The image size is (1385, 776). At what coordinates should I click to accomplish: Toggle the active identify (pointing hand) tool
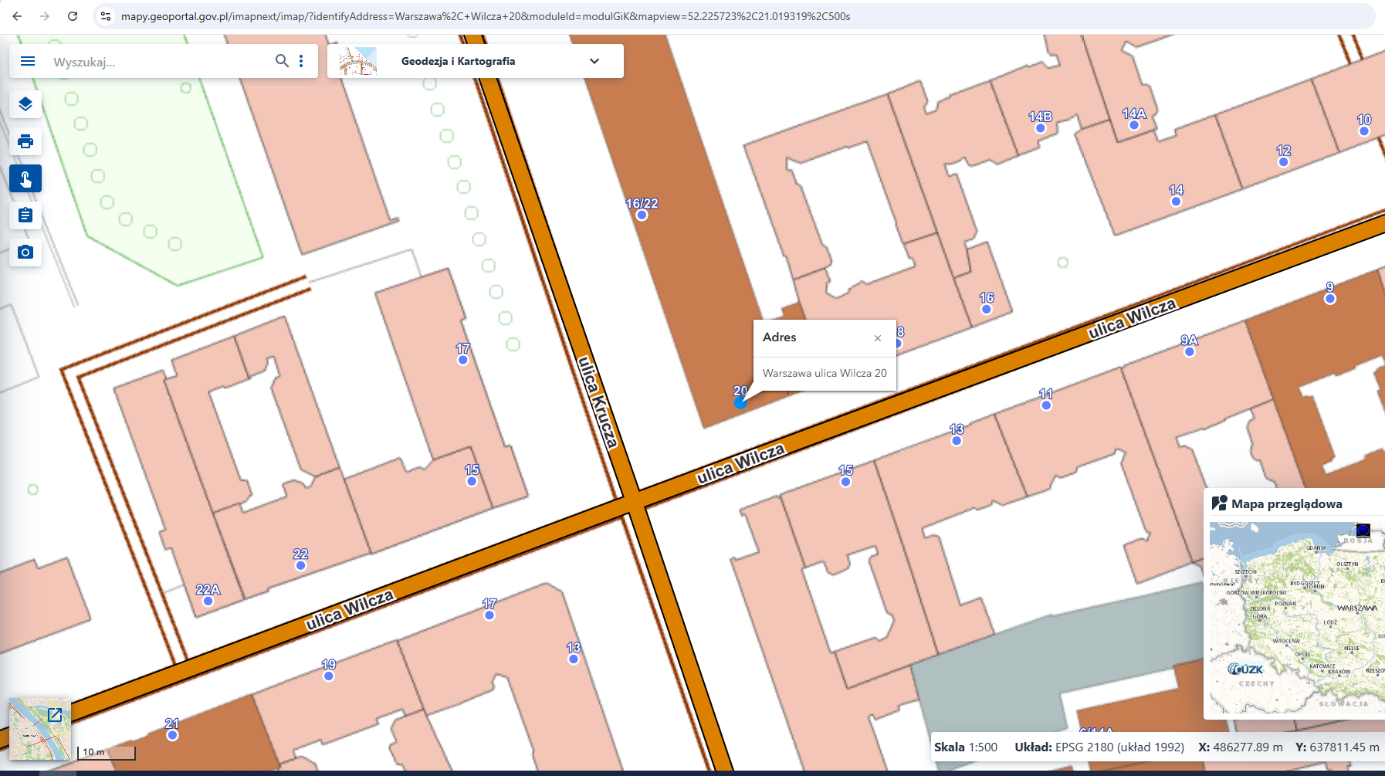click(26, 179)
